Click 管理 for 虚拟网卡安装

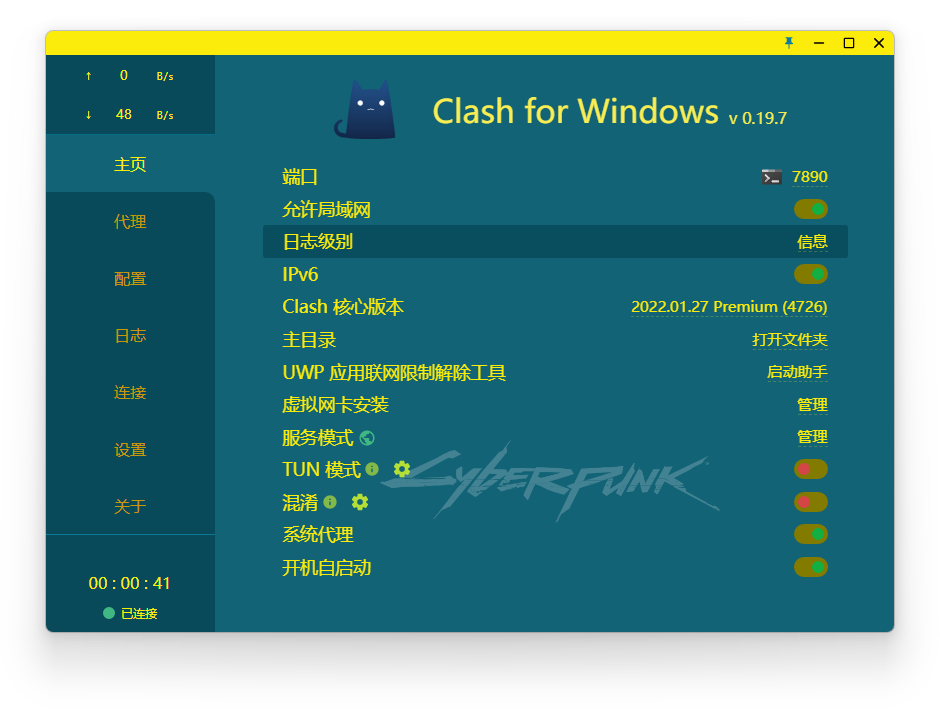click(812, 405)
